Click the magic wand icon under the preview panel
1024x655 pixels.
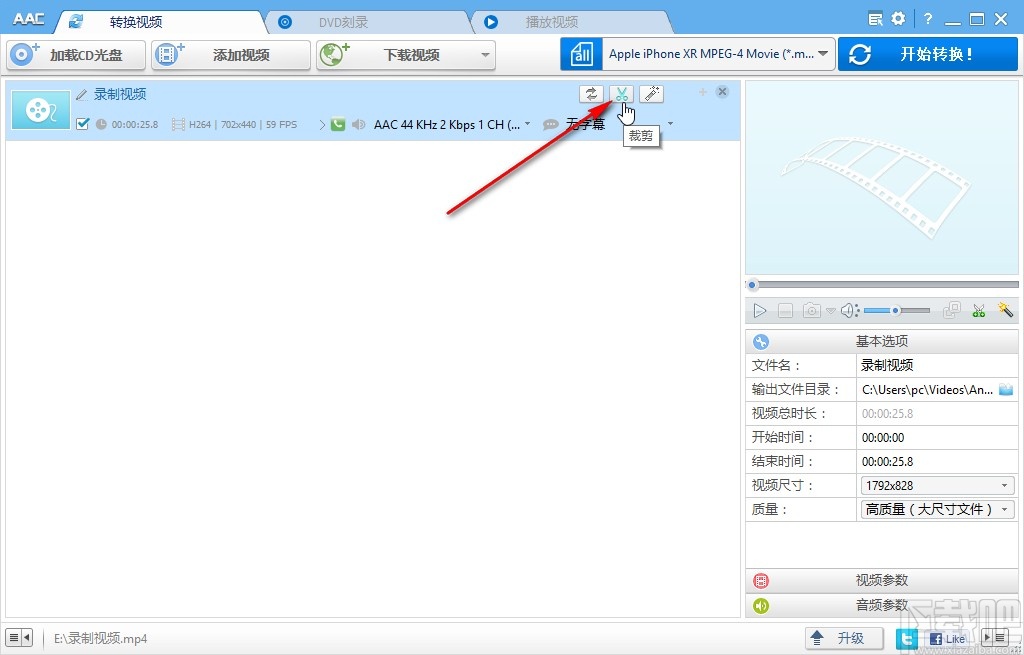click(x=1004, y=310)
